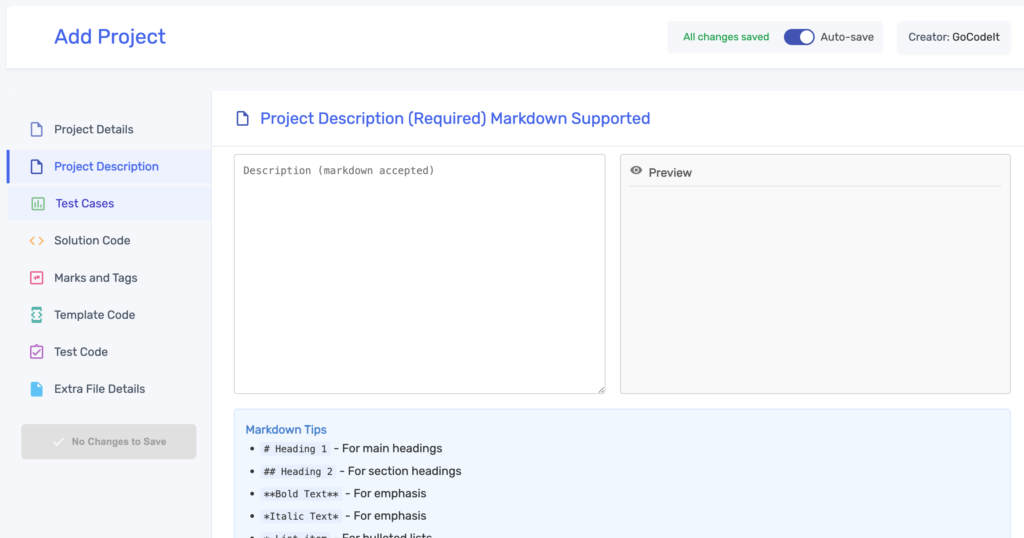Viewport: 1024px width, 538px height.
Task: Click the Test Code checkmark icon
Action: click(x=37, y=352)
